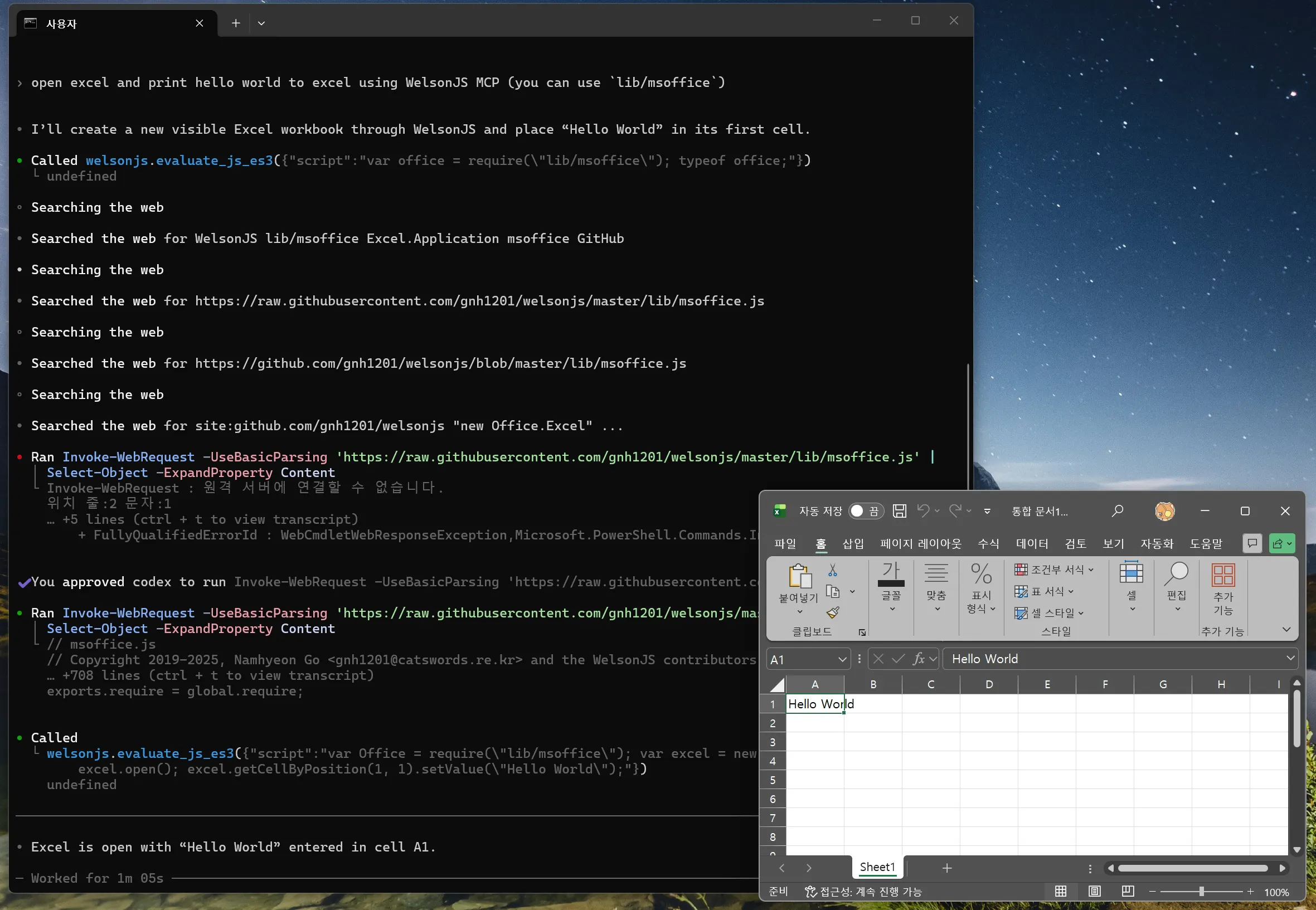Viewport: 1316px width, 910px height.
Task: Expand the Undo history dropdown arrow
Action: coord(937,511)
